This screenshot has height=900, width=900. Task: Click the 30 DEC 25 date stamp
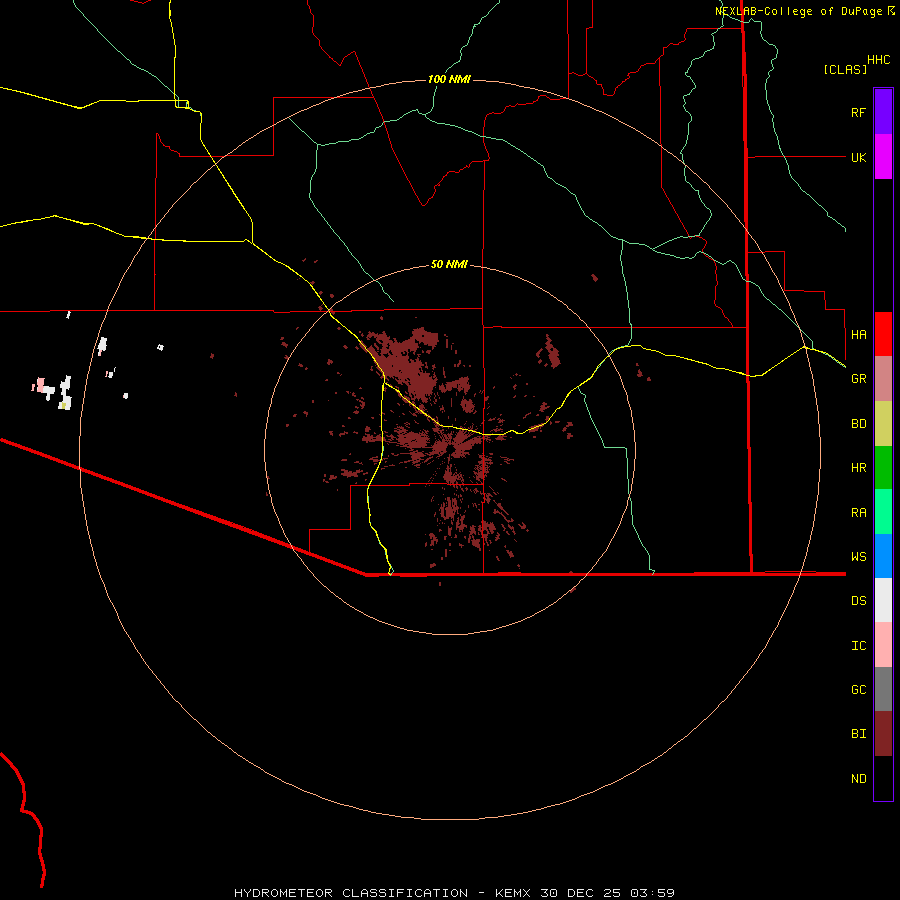click(581, 893)
